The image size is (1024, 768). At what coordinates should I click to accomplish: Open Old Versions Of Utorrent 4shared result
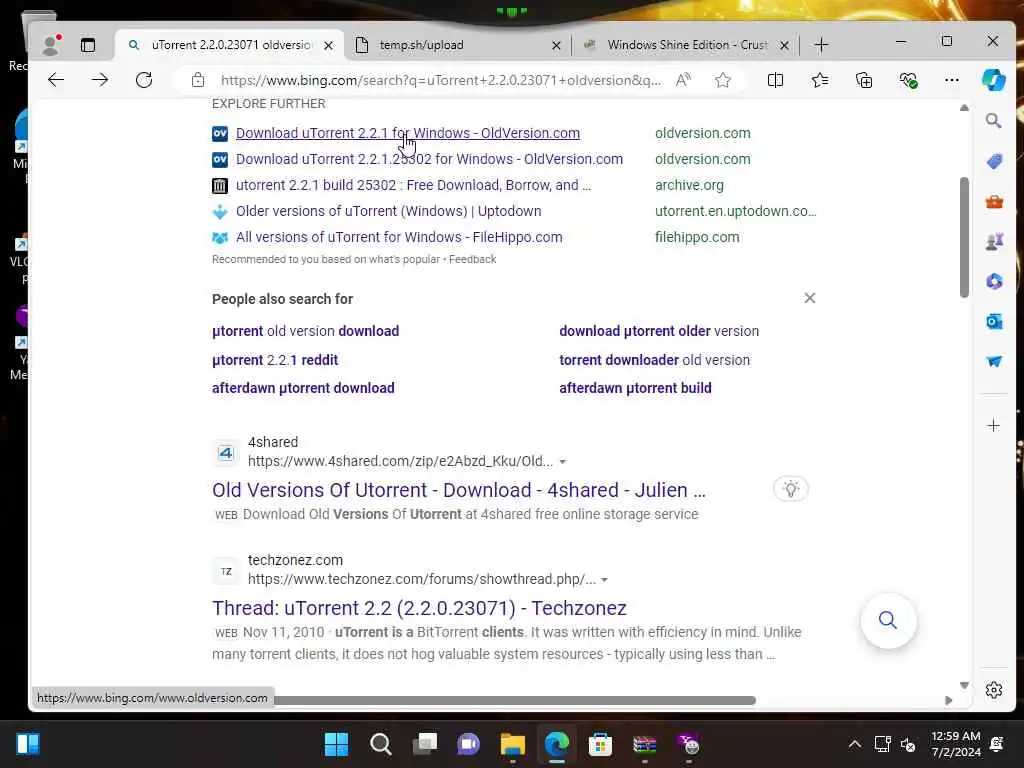[458, 490]
